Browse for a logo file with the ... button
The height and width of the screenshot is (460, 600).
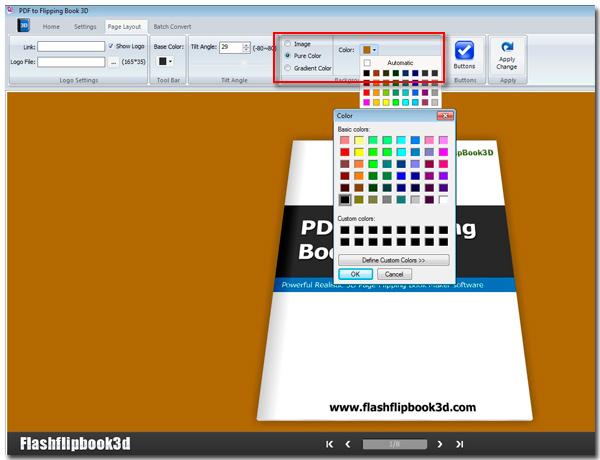pos(113,62)
